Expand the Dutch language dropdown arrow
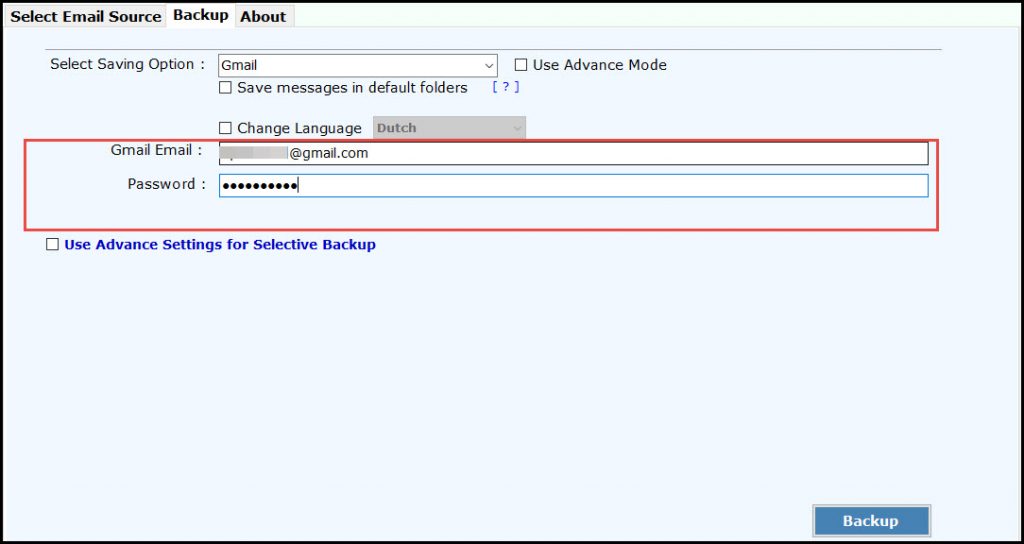This screenshot has height=544, width=1024. pos(516,128)
